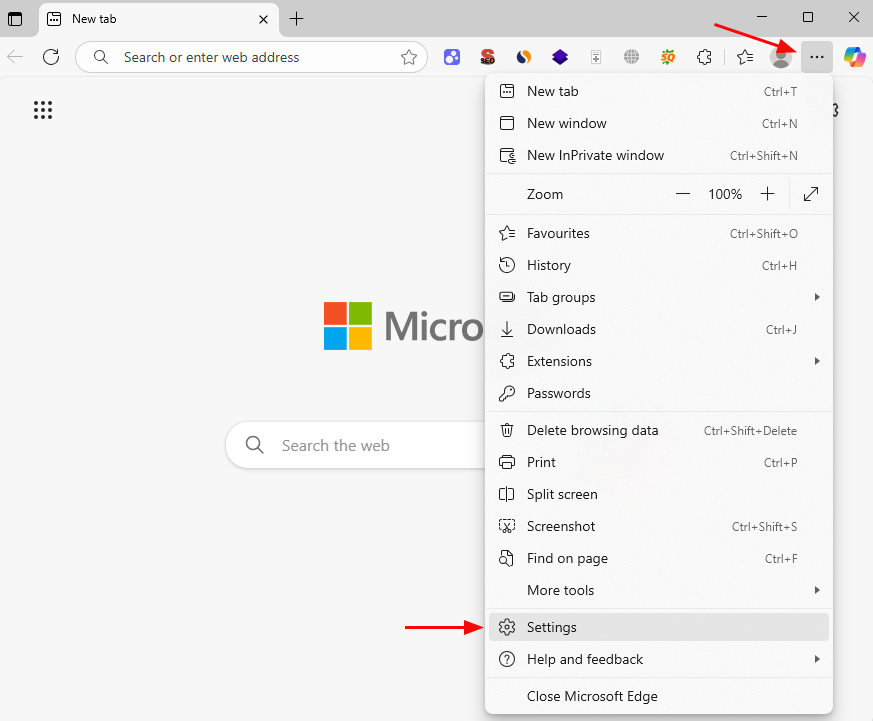Choose New InPrivate window

(595, 155)
